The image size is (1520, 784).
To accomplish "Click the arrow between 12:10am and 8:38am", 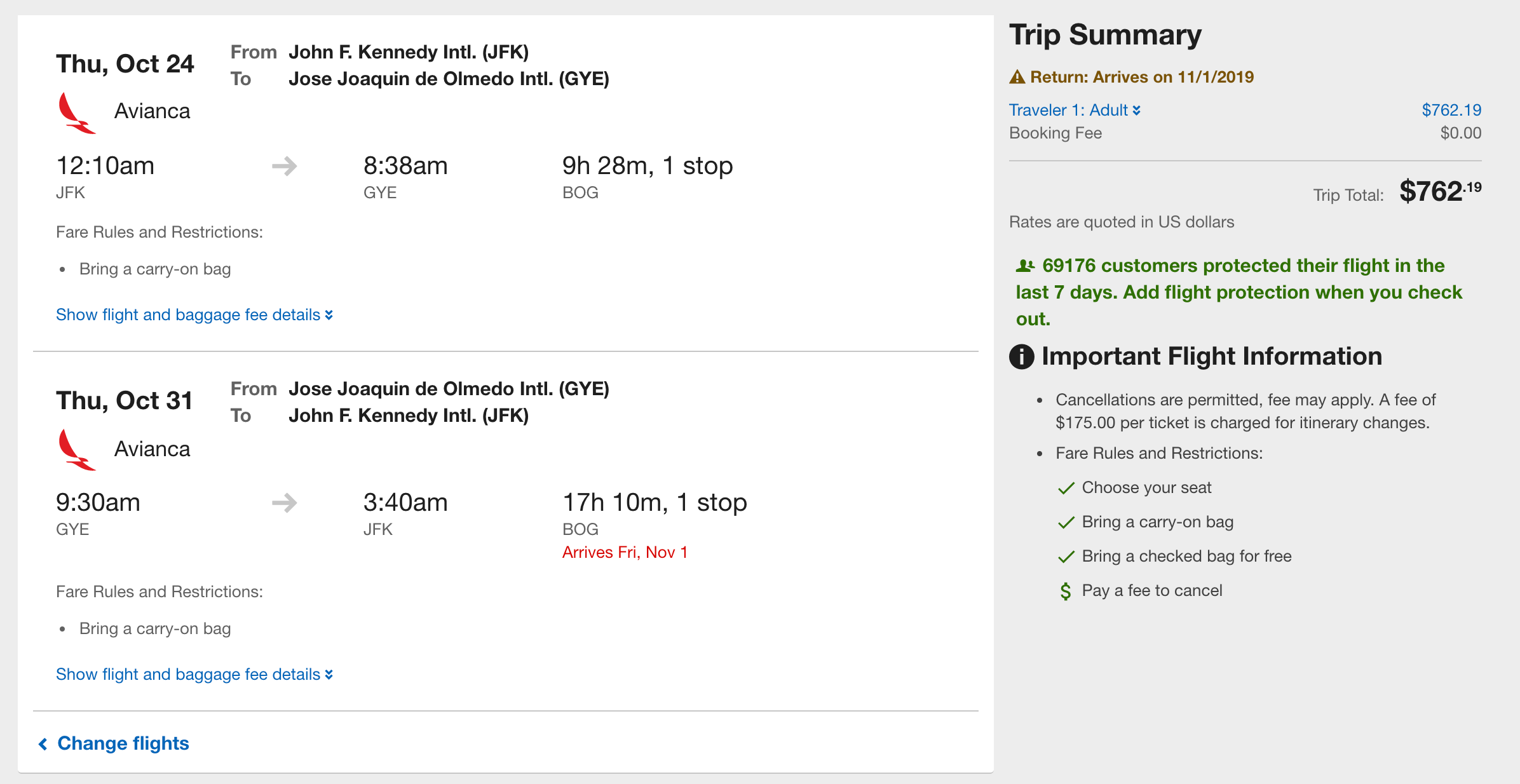I will [285, 166].
